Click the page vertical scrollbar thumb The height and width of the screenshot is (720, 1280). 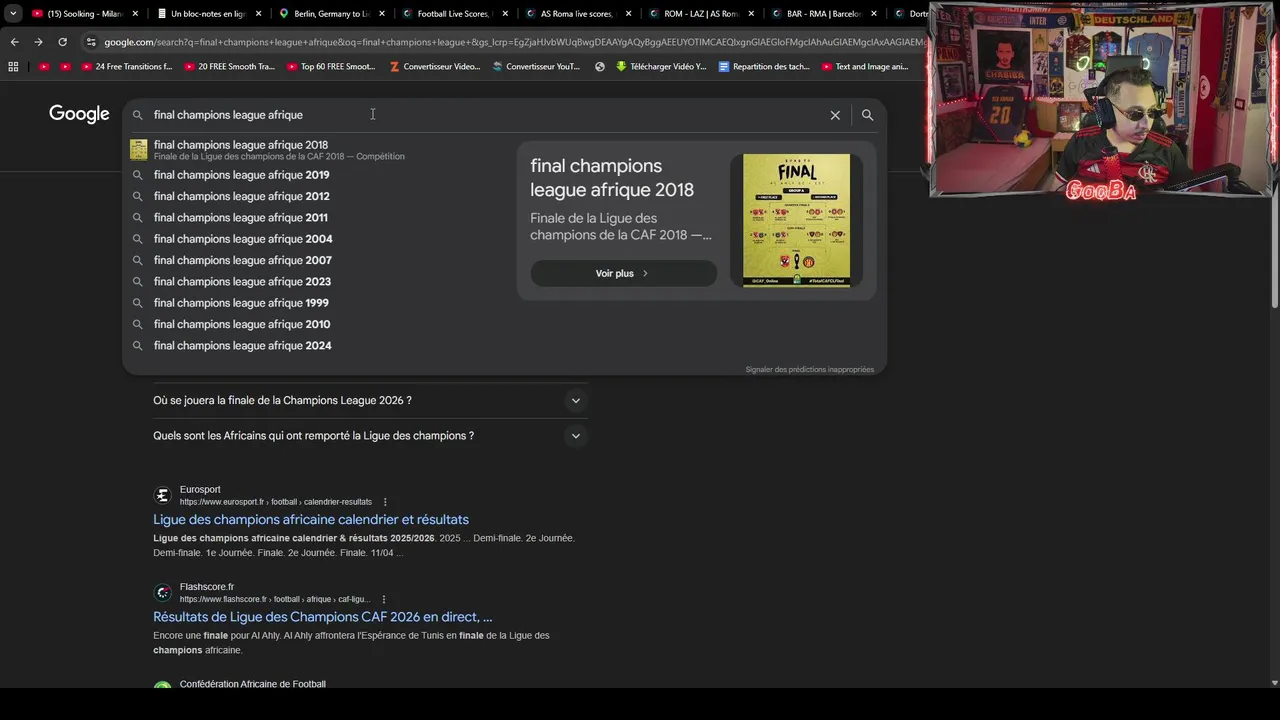(1274, 199)
